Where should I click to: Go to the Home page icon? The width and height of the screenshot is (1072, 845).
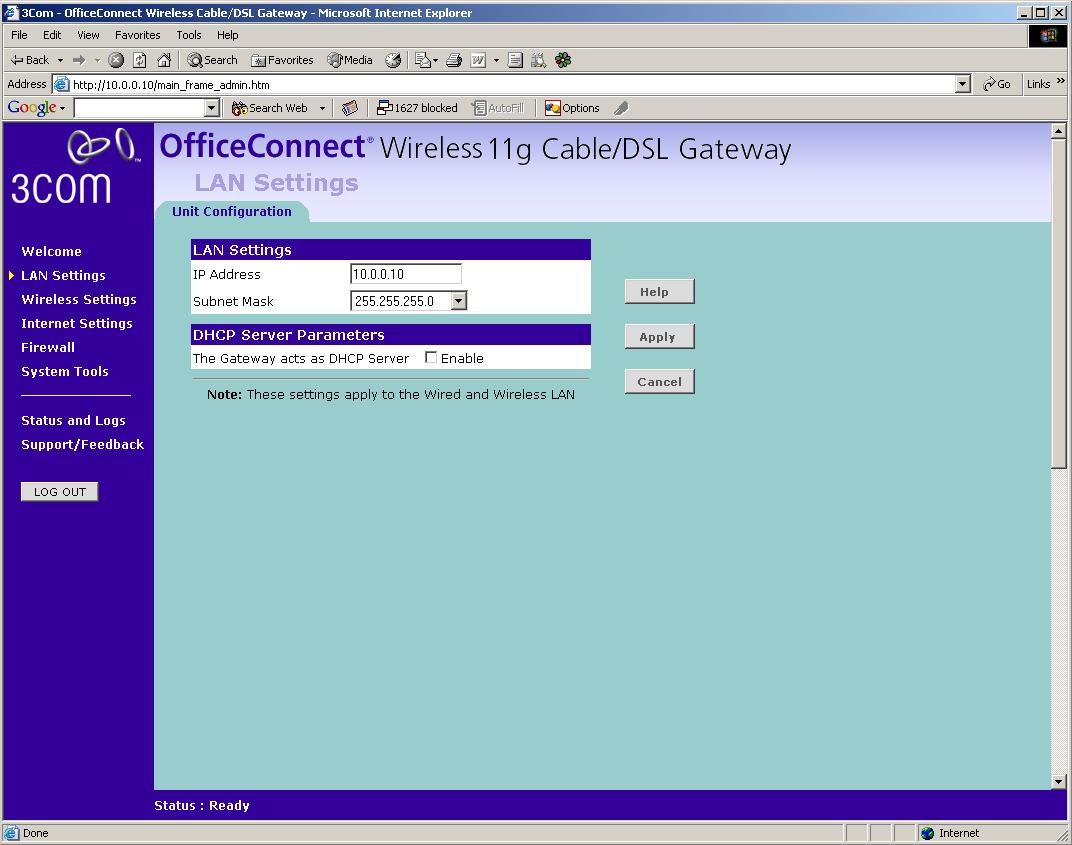pyautogui.click(x=164, y=60)
